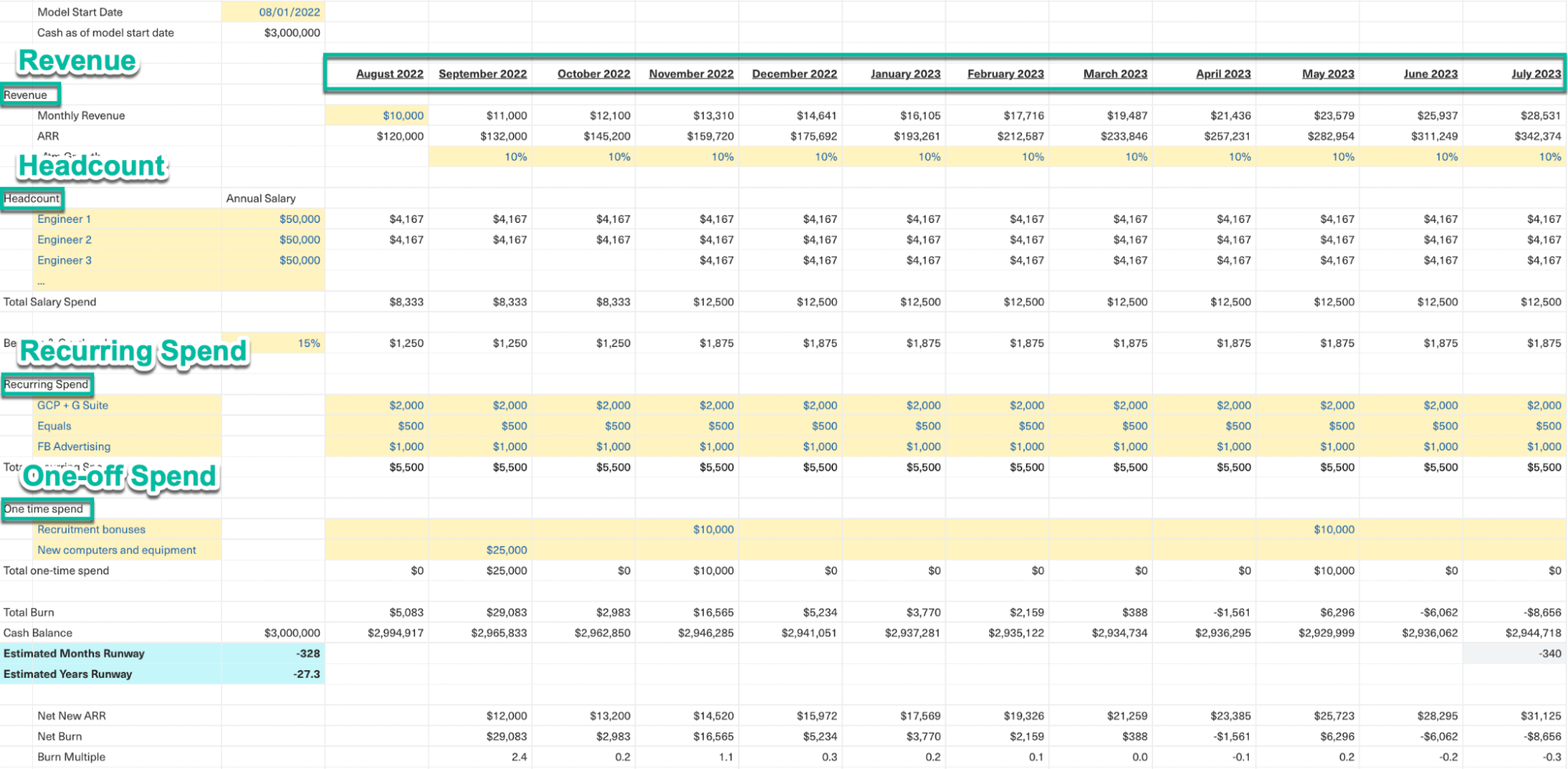Select the January 2023 header cell

pyautogui.click(x=905, y=74)
